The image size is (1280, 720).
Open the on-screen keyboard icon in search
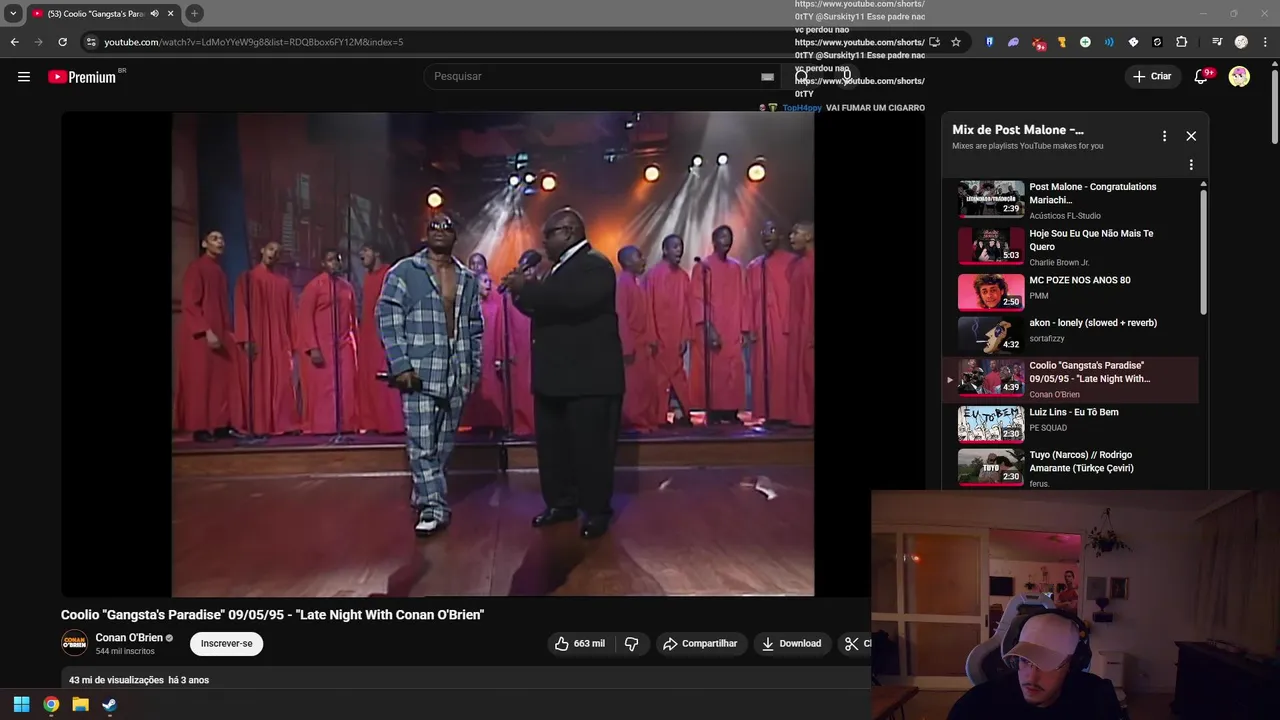[767, 76]
